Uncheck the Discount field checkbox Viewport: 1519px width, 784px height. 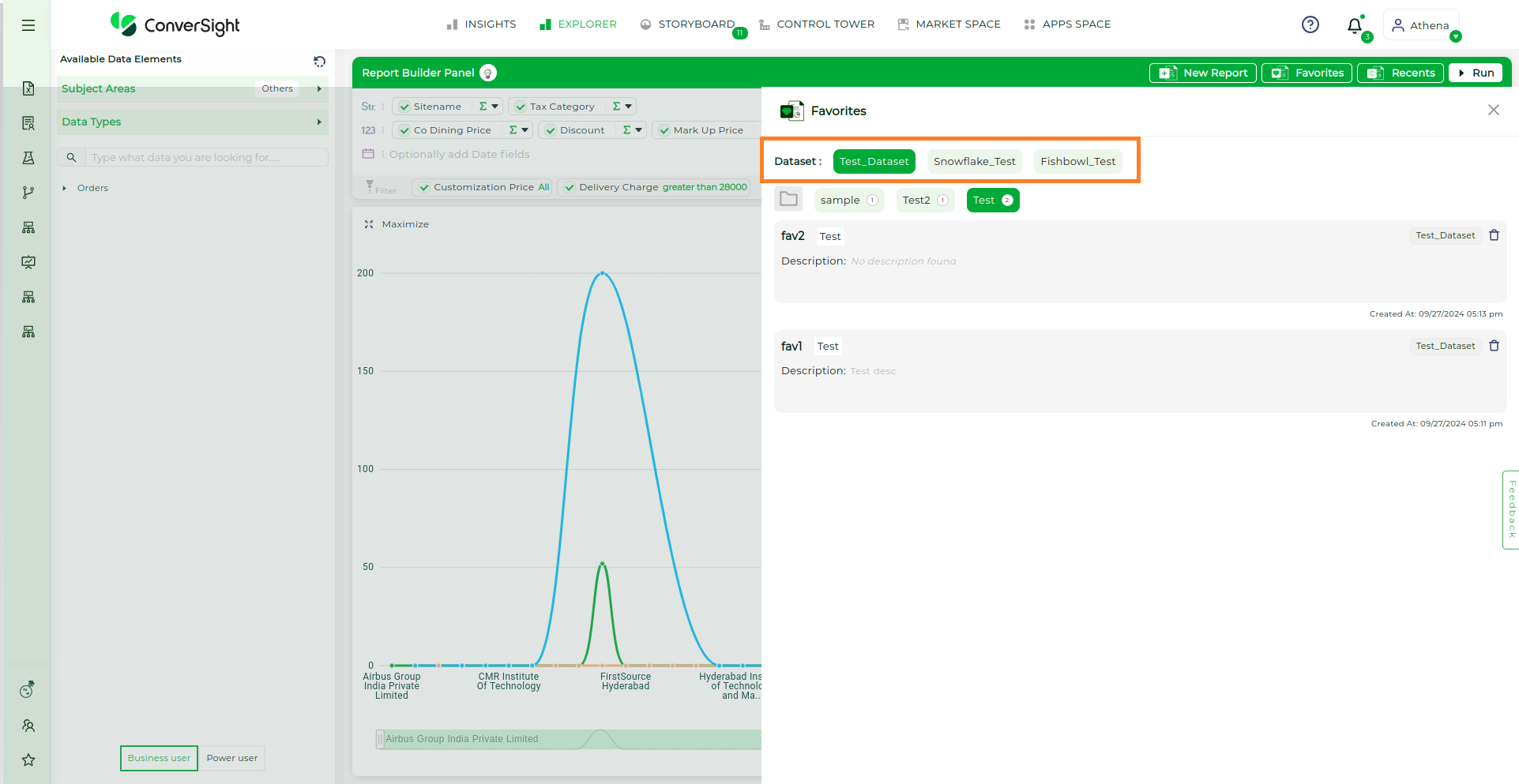point(551,130)
